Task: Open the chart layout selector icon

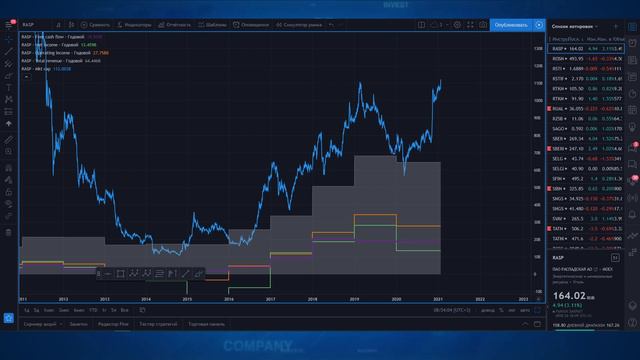Action: tap(421, 25)
